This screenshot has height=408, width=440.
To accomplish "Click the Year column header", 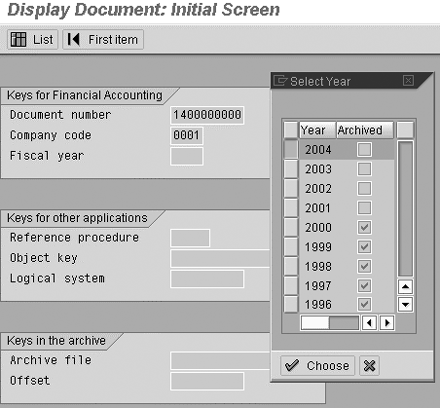I will (317, 130).
